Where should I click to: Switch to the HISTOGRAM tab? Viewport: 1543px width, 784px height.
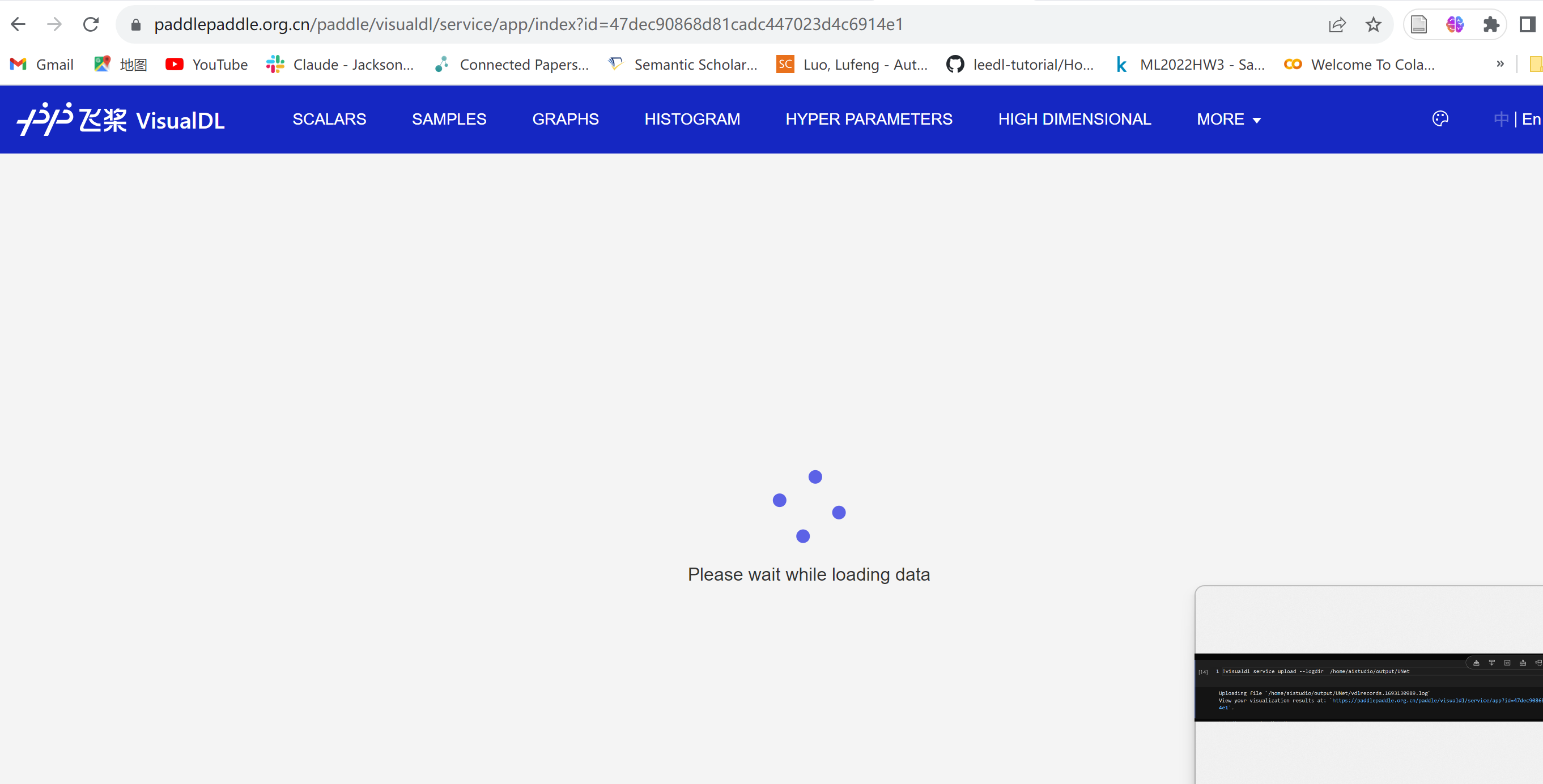(x=692, y=119)
